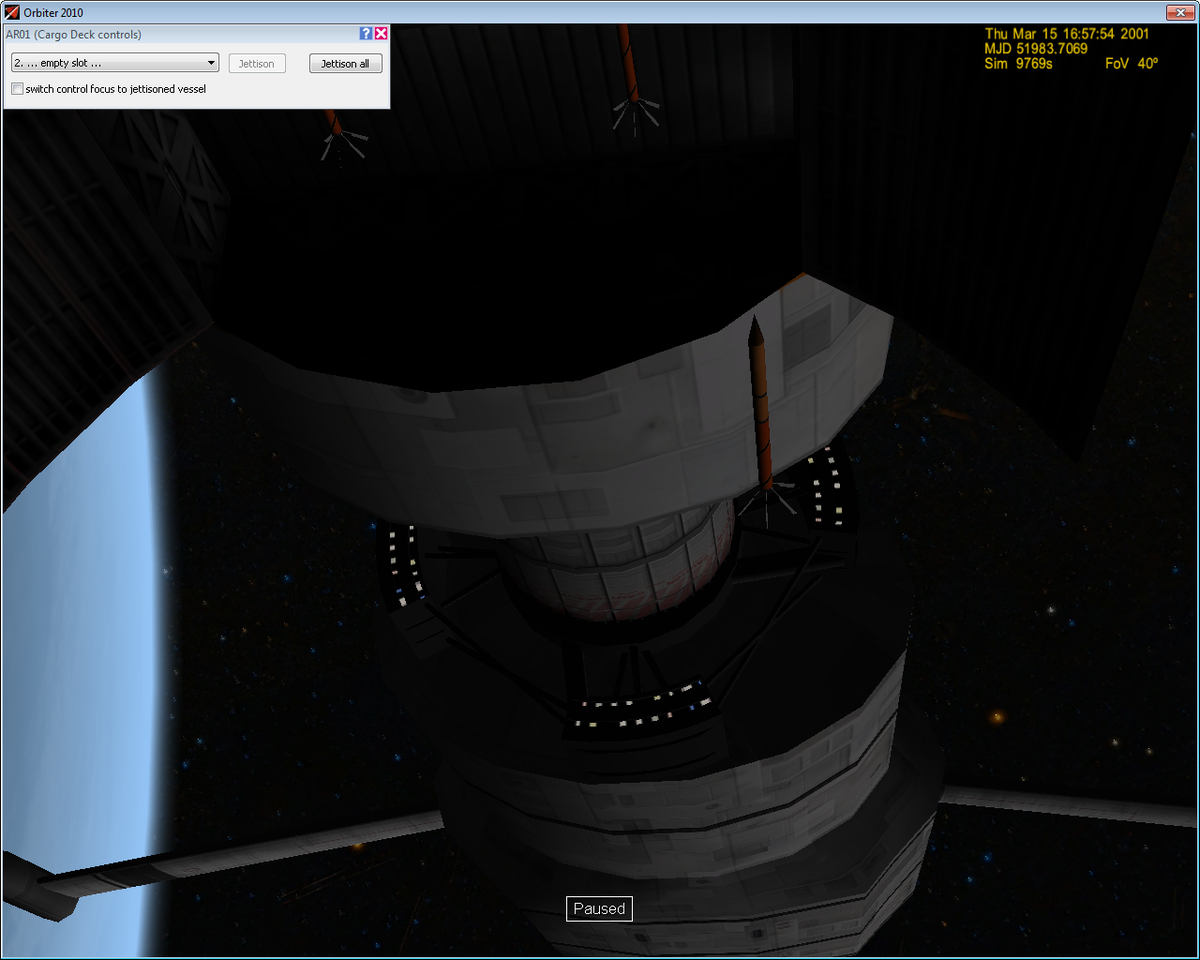Click the Orbiter 2010 title bar icon

[13, 12]
